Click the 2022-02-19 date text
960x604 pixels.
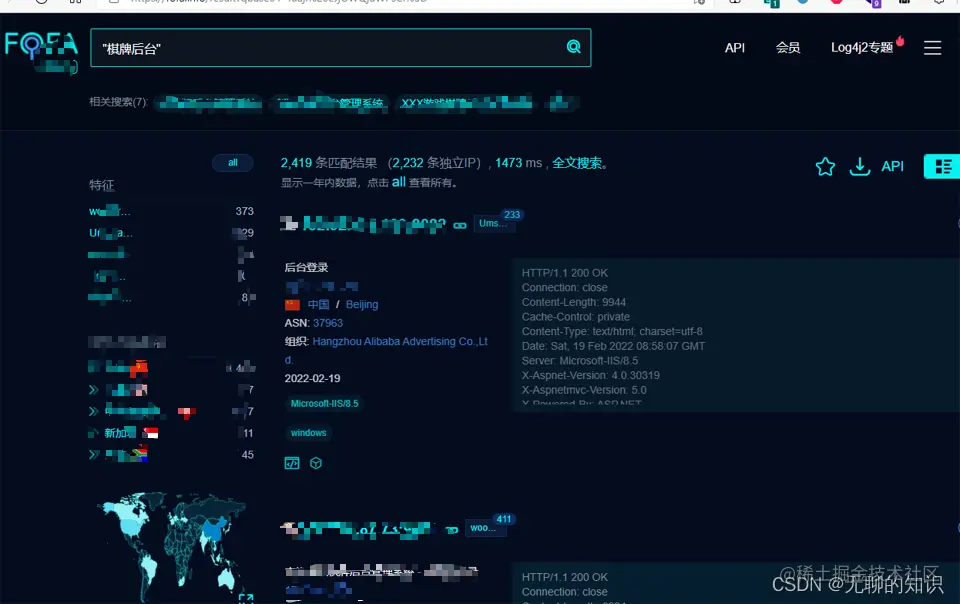pyautogui.click(x=312, y=378)
